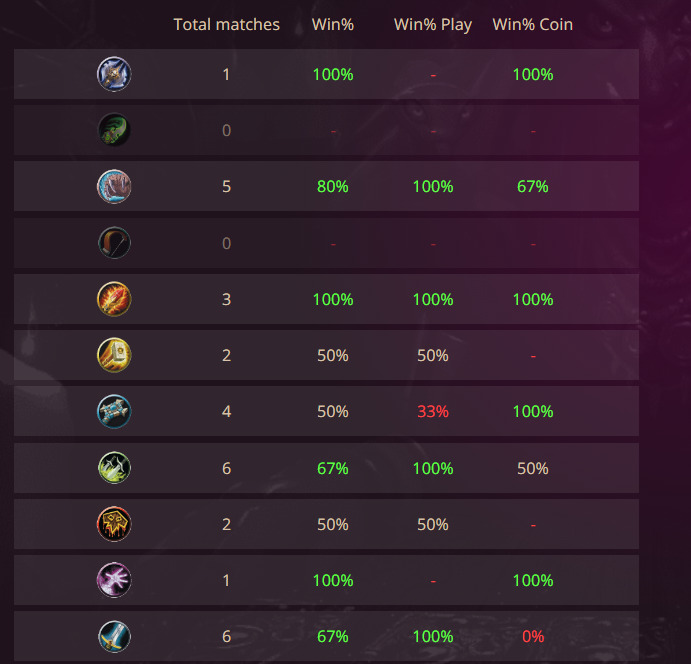
Task: Click the Warlock purple hand icon
Action: point(114,580)
